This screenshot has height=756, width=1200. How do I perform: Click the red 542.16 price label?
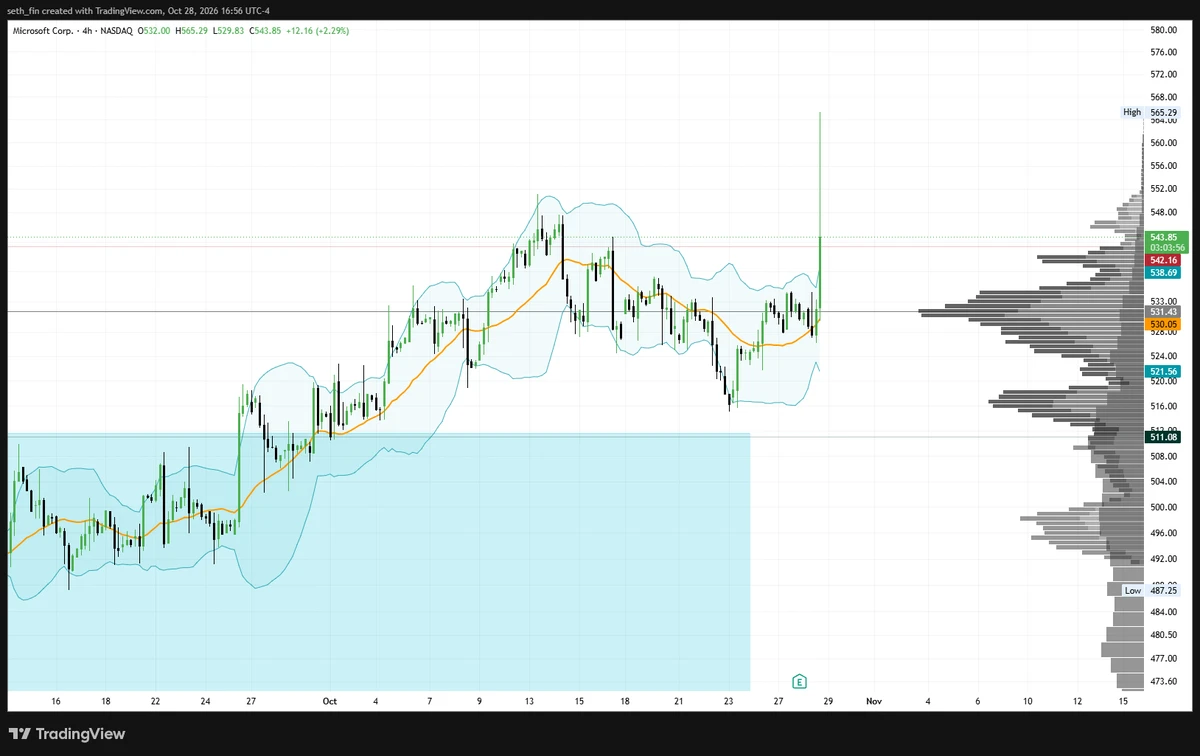pyautogui.click(x=1163, y=260)
